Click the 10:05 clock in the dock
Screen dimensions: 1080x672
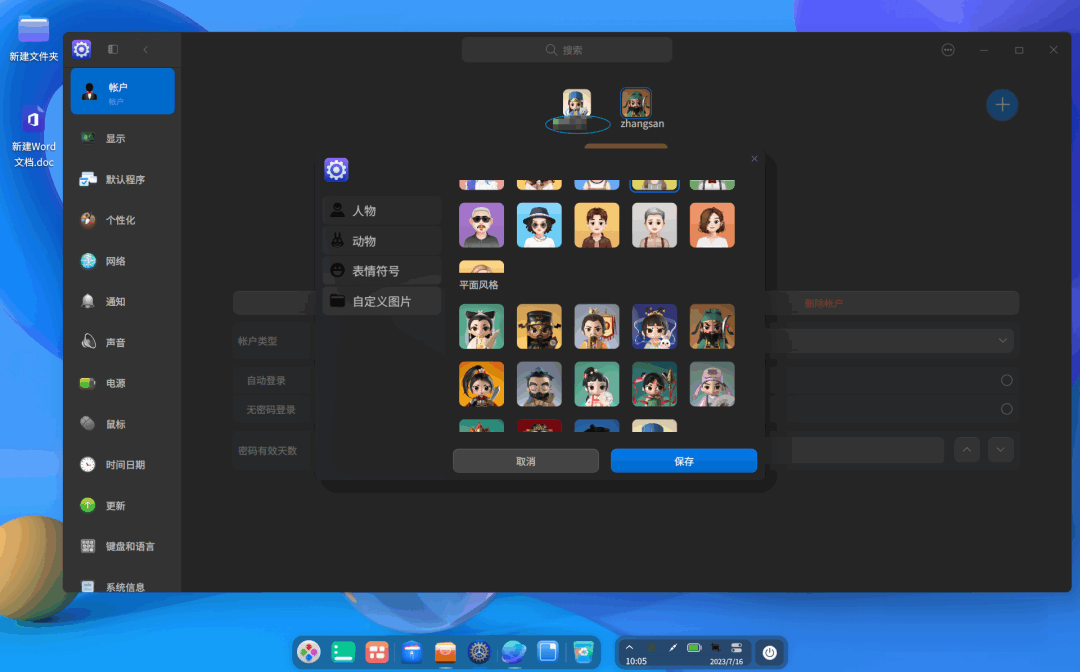636,661
